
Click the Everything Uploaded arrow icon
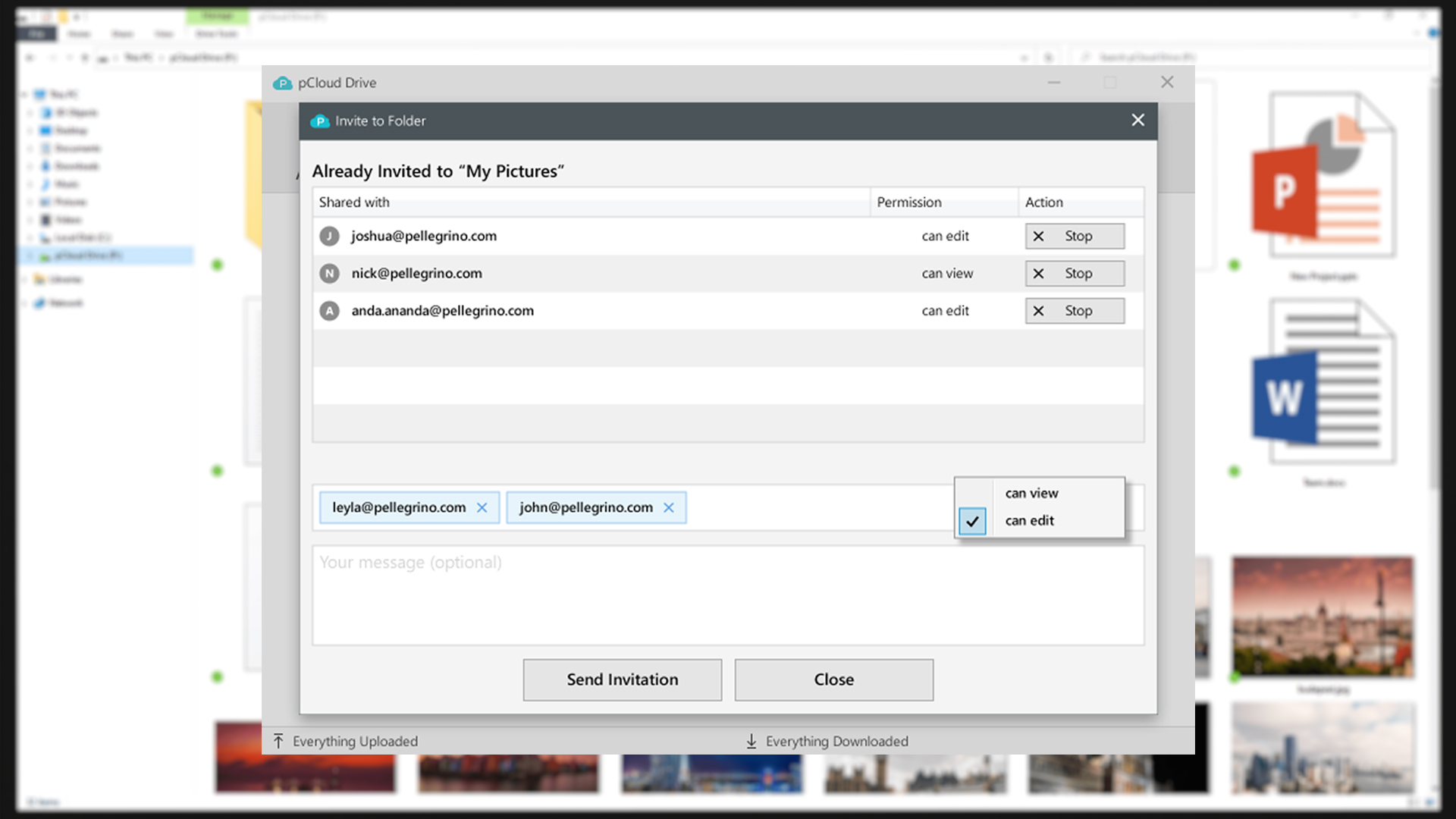click(x=278, y=741)
